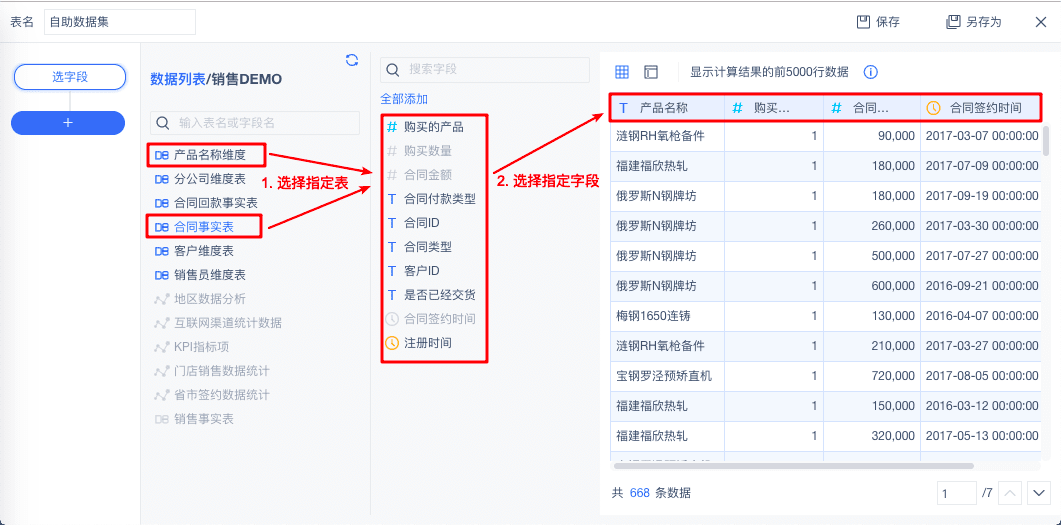
Task: Select 客户维度表 in the table list
Action: point(194,251)
